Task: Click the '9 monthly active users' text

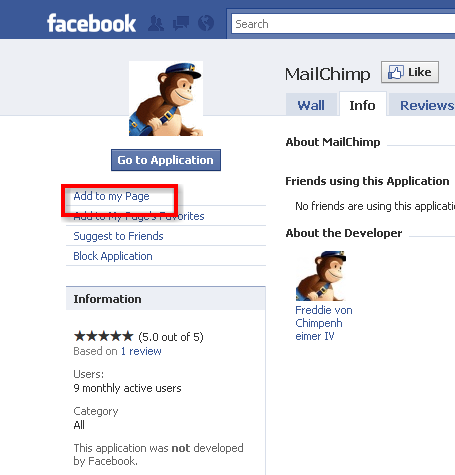Action: coord(127,388)
